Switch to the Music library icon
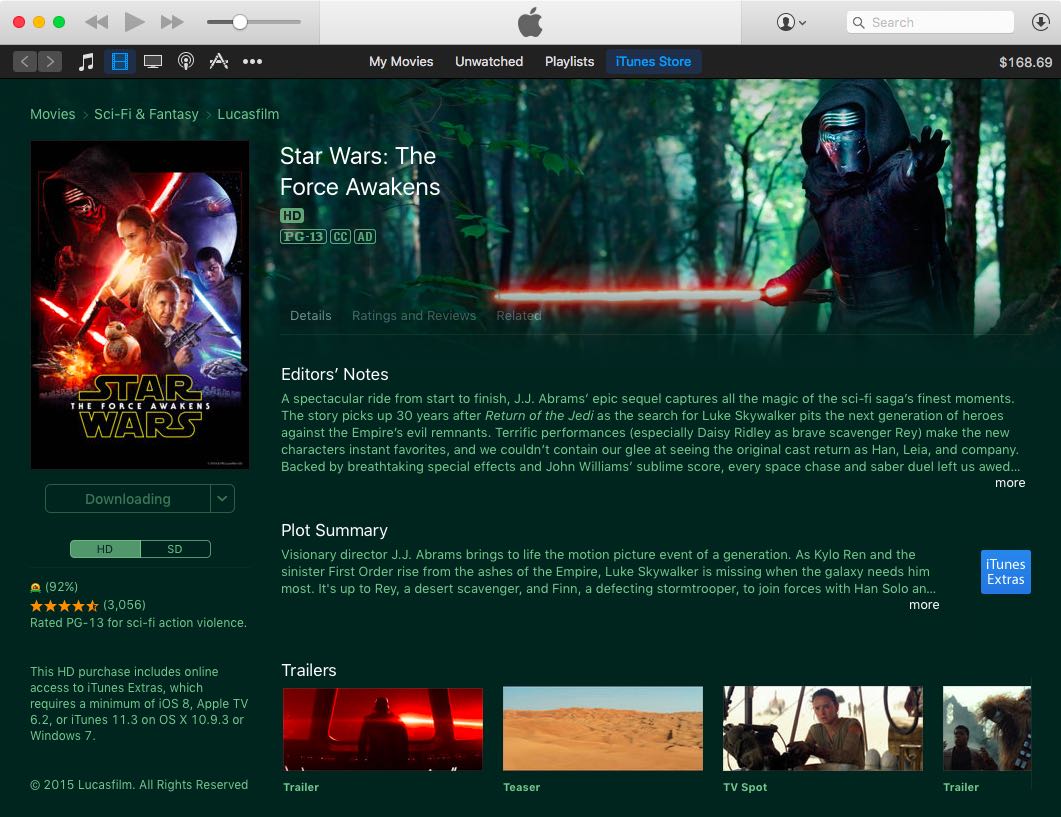This screenshot has height=817, width=1061. 86,62
